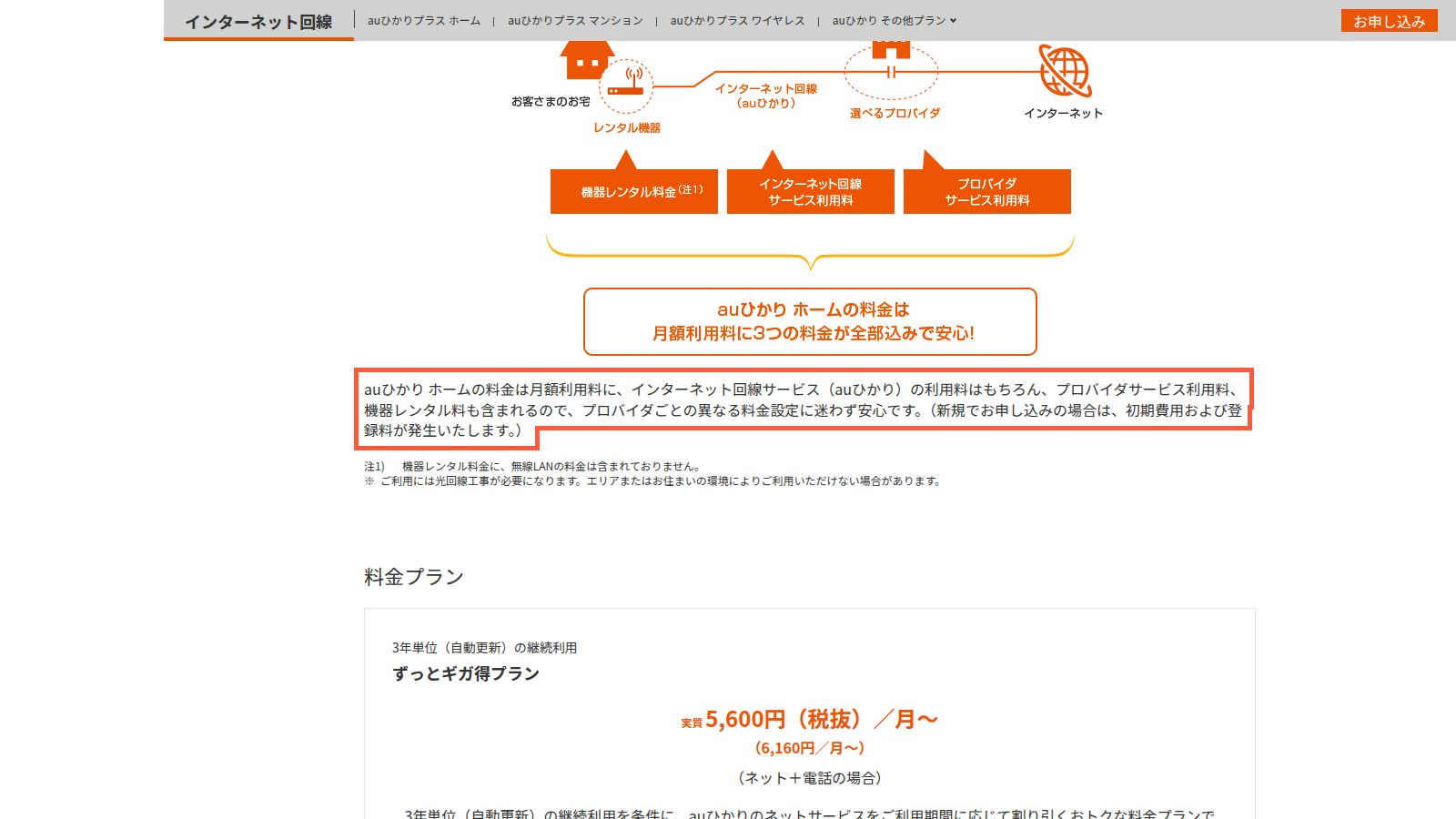The image size is (1456, 819).
Task: Click the 3年単位（自動更新）の継続利用 caption
Action: [484, 648]
